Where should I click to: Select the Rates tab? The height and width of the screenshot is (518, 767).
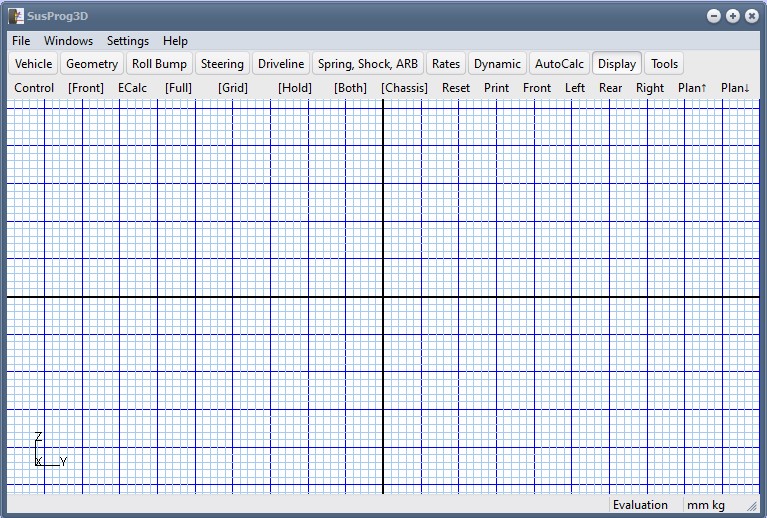(x=446, y=64)
